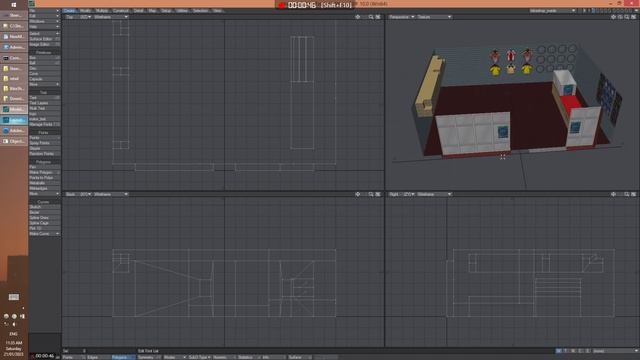This screenshot has height=360, width=640.
Task: Open the Wireframe dropdown in Top viewport
Action: pos(111,17)
